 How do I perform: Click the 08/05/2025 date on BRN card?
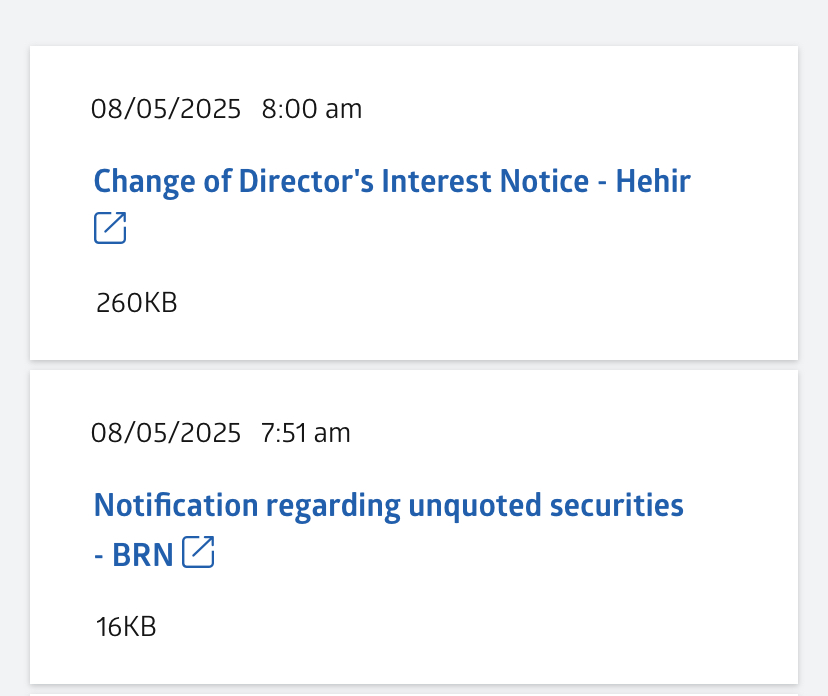[x=166, y=433]
